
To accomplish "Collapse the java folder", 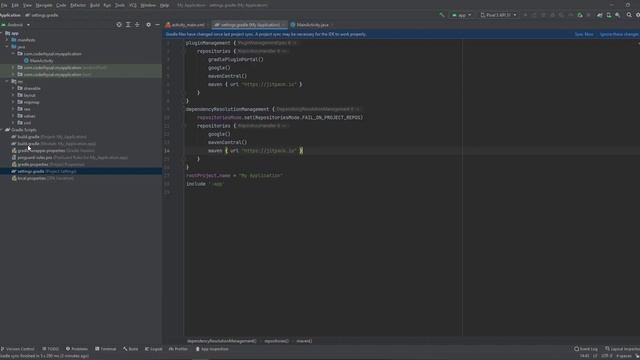I will click(x=7, y=47).
